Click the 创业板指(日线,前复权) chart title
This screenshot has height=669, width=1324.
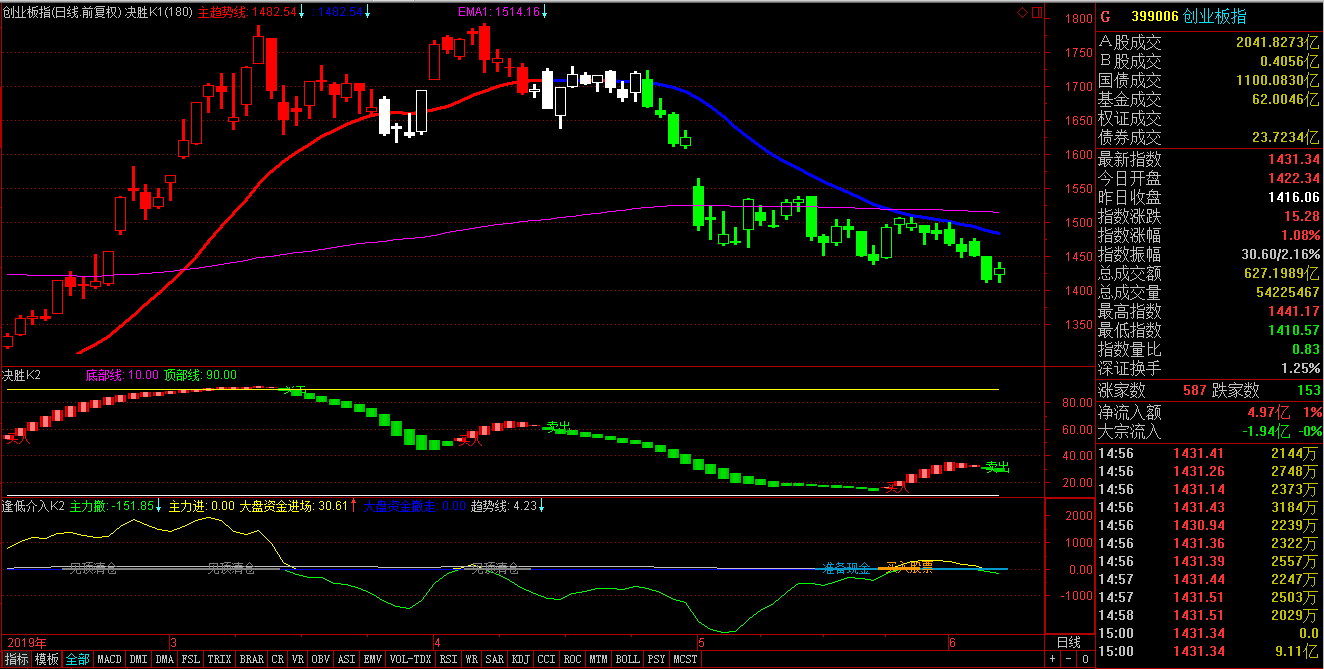[63, 12]
